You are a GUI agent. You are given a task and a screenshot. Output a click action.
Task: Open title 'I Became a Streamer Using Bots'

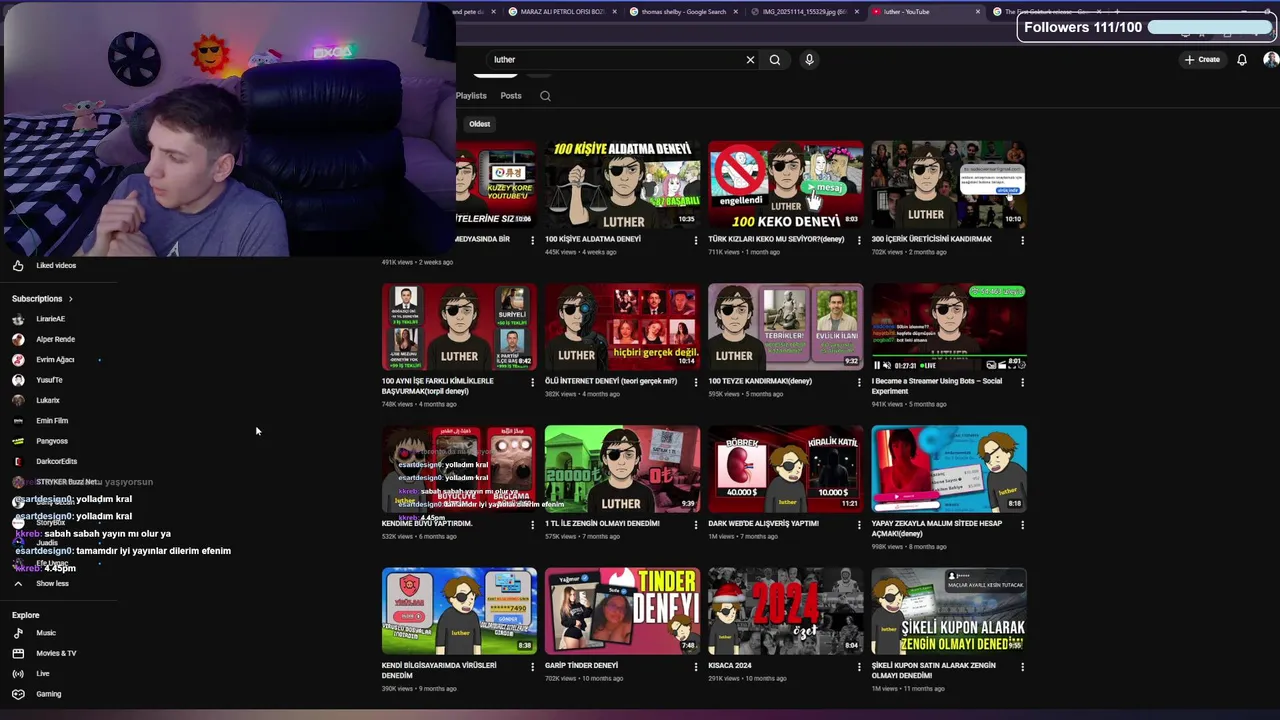[x=937, y=386]
